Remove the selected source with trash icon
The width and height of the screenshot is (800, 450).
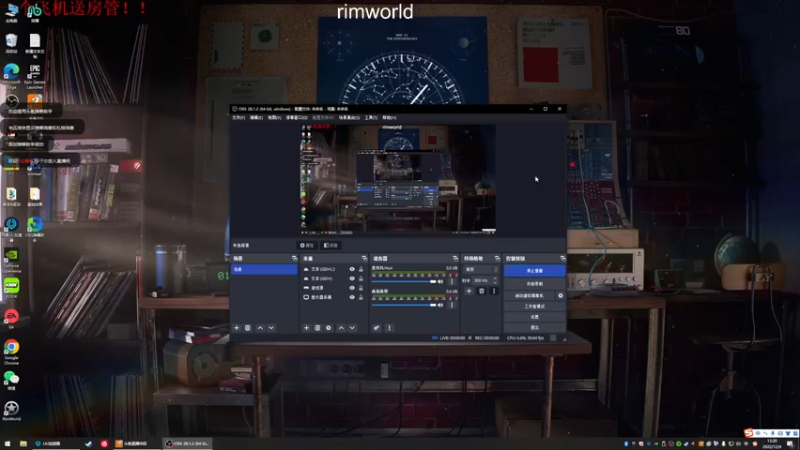(317, 328)
